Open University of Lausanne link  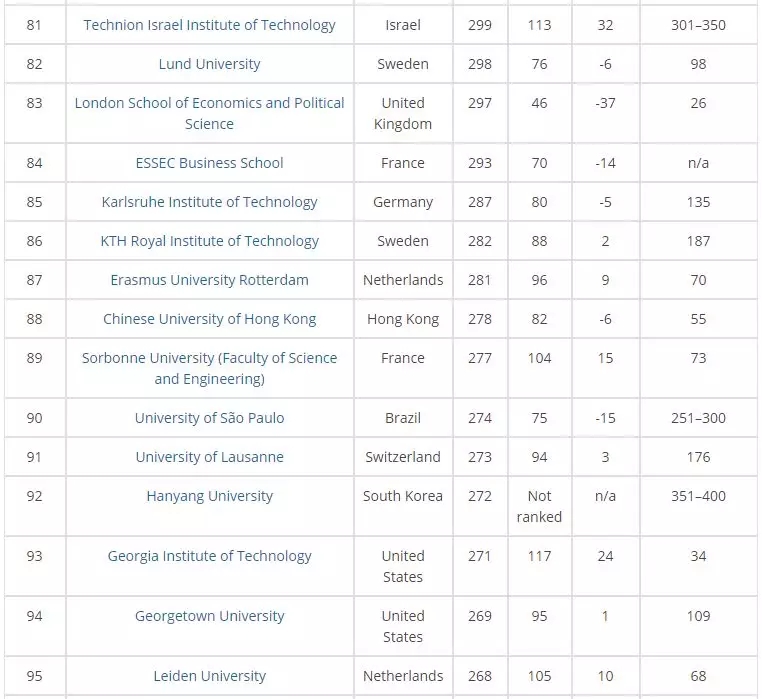point(209,457)
